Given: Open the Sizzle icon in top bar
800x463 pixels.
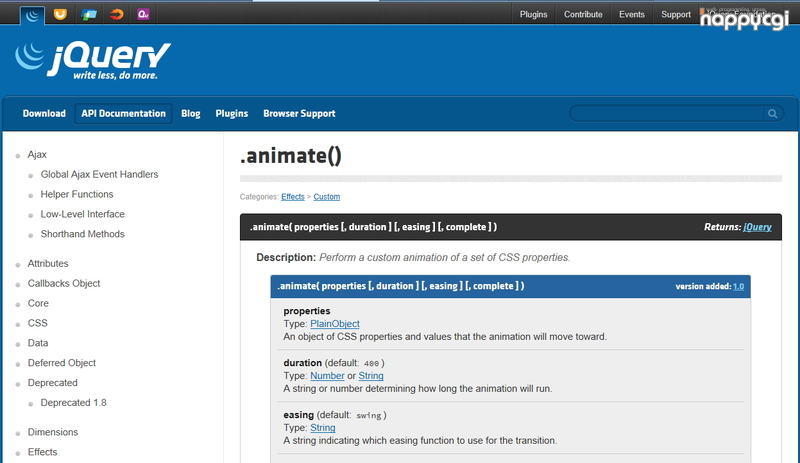Looking at the screenshot, I should click(x=117, y=14).
